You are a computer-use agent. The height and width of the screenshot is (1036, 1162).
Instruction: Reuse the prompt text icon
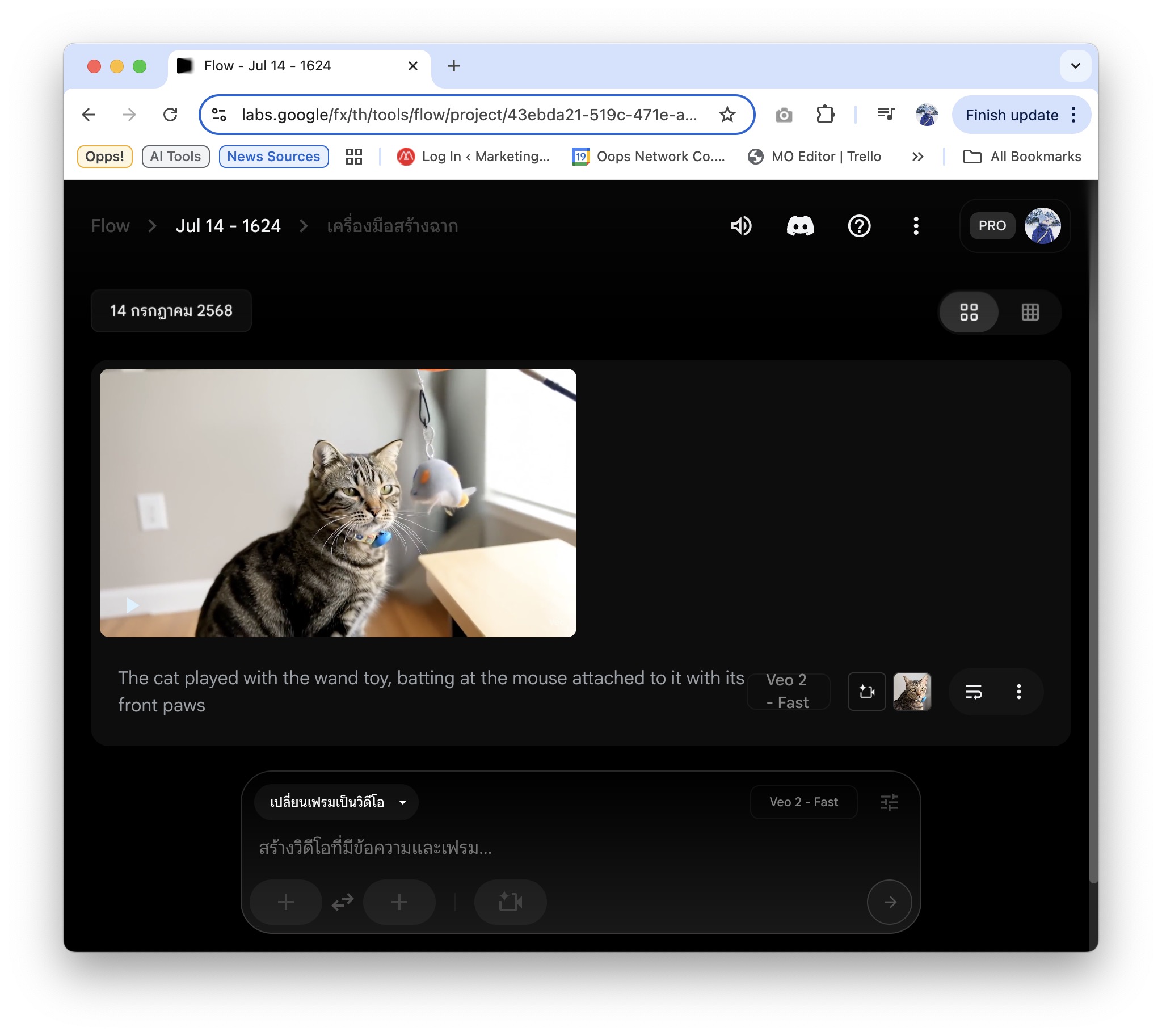(x=973, y=692)
